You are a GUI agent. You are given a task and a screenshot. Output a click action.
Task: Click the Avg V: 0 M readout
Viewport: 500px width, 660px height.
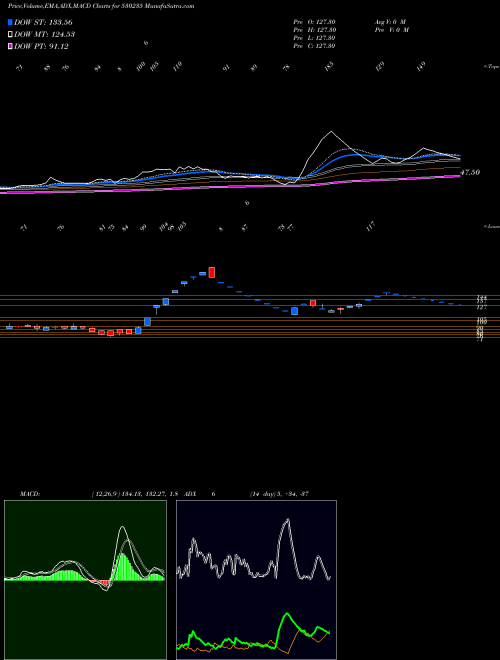pyautogui.click(x=391, y=22)
